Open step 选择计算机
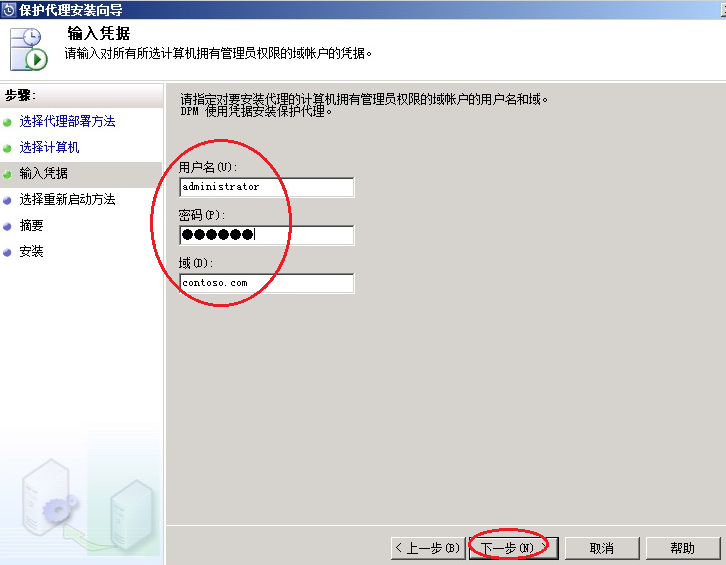The width and height of the screenshot is (726, 565). [x=49, y=147]
